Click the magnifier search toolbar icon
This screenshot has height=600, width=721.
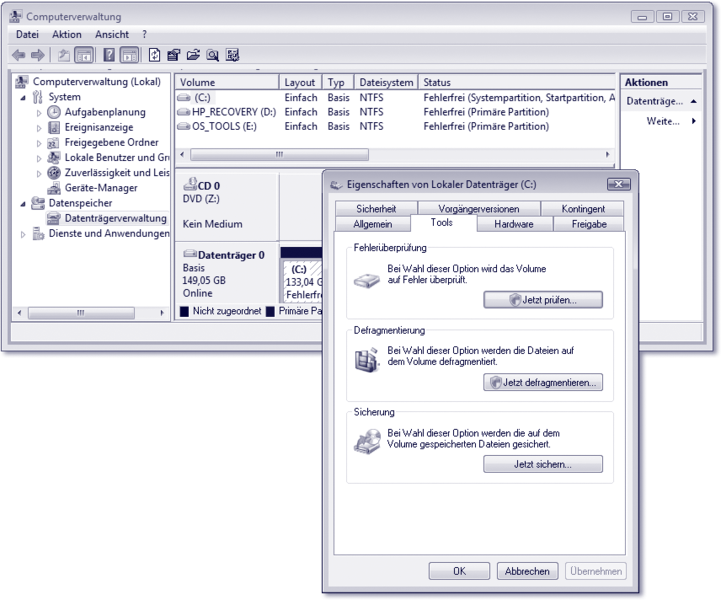(212, 56)
